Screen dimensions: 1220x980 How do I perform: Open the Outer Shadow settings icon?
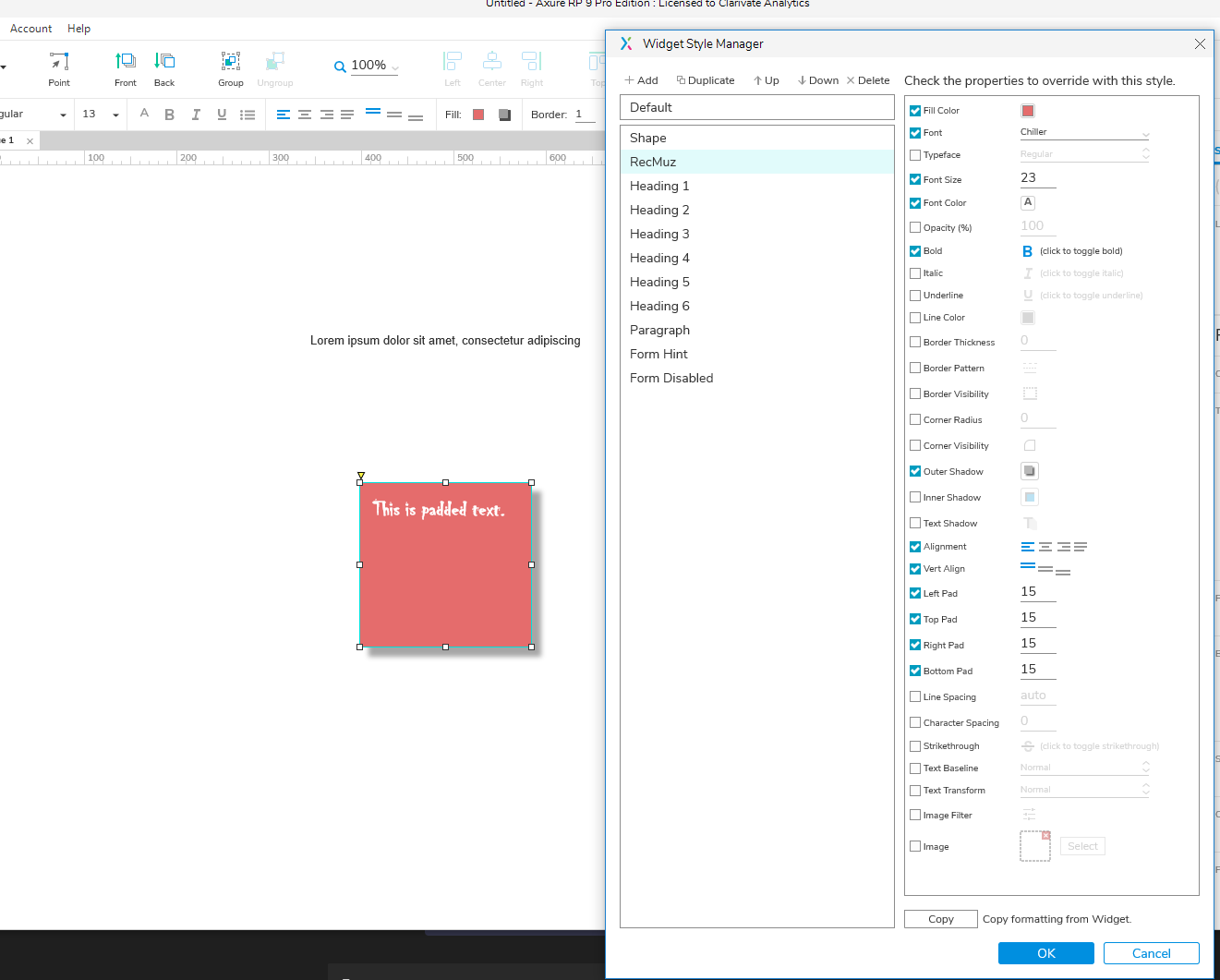pos(1029,471)
